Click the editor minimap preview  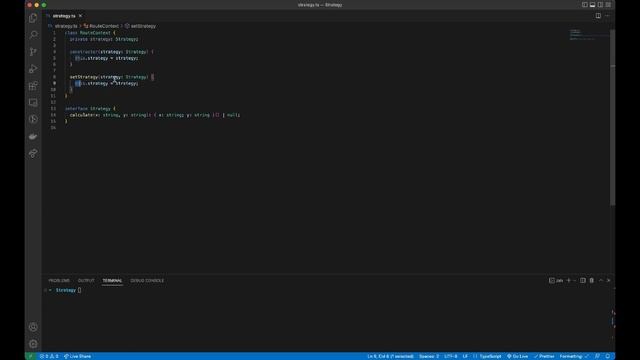588,36
